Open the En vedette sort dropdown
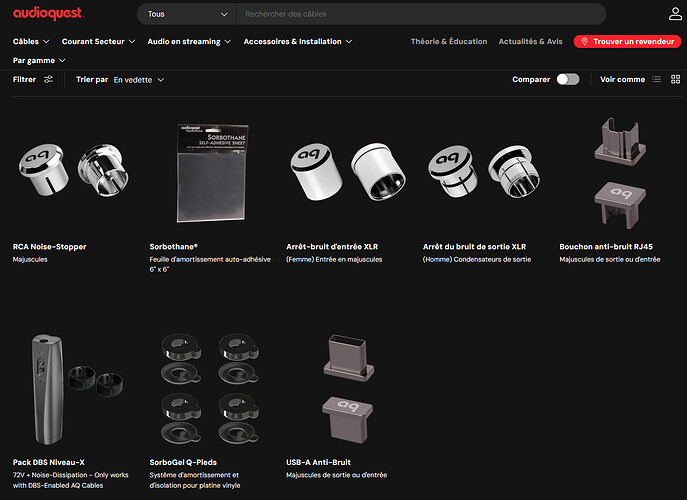 [x=138, y=80]
